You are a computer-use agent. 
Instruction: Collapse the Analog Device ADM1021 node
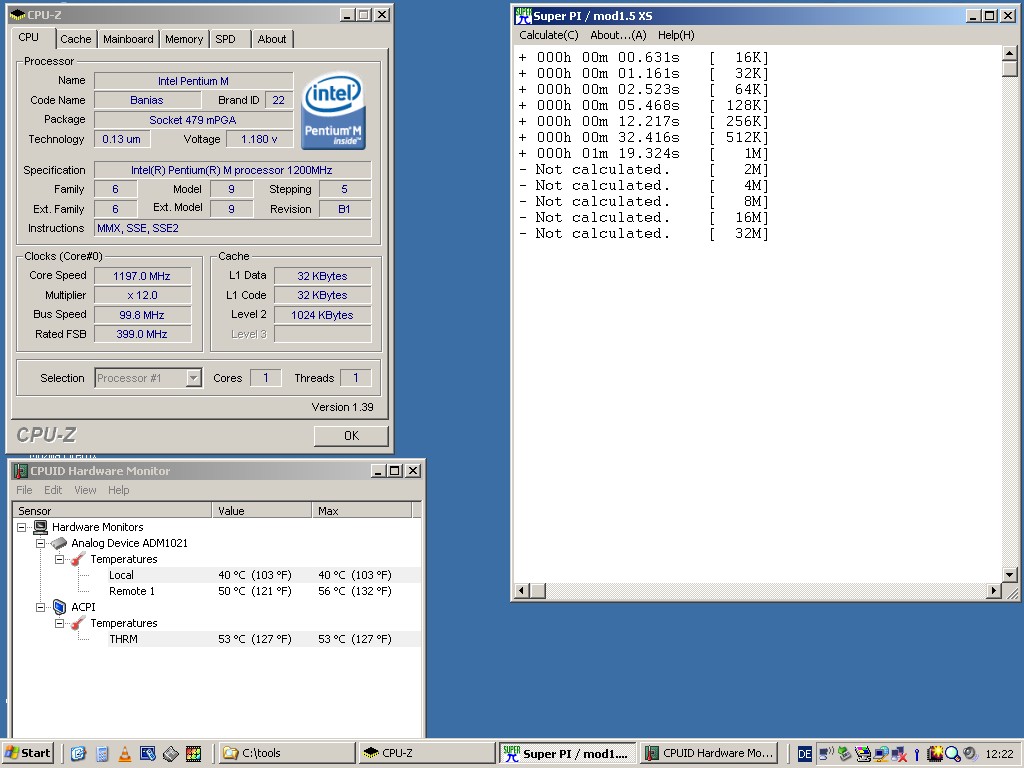pyautogui.click(x=40, y=543)
